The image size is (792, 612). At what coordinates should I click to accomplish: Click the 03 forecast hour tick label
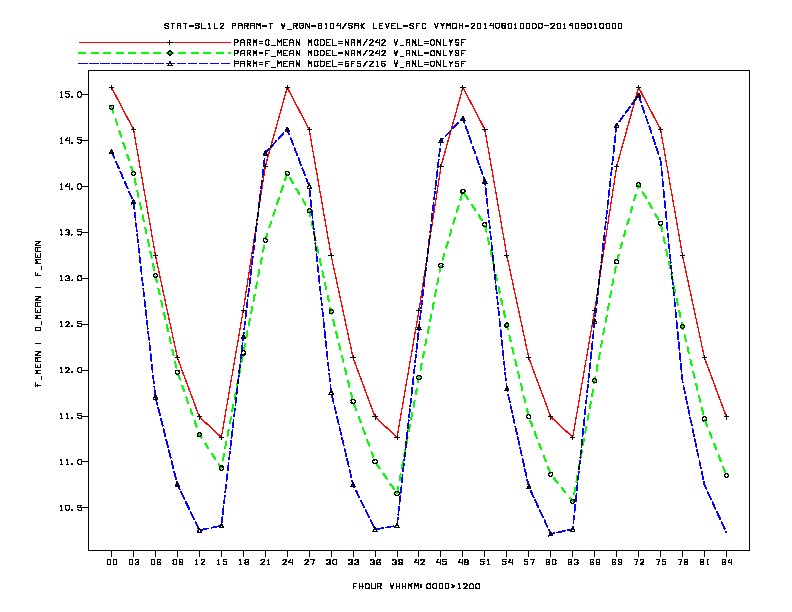(x=134, y=562)
